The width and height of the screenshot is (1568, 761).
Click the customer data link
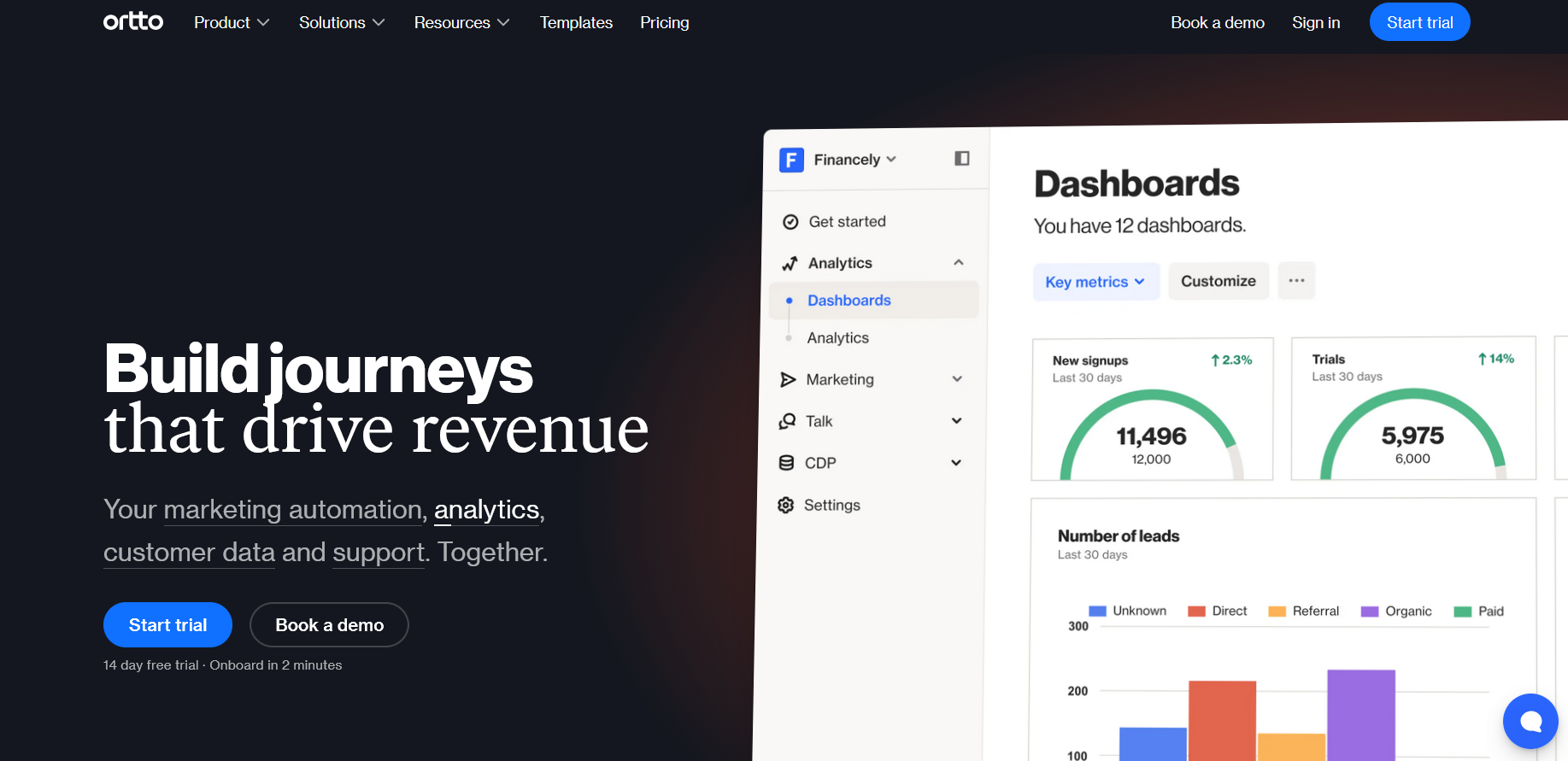[189, 553]
